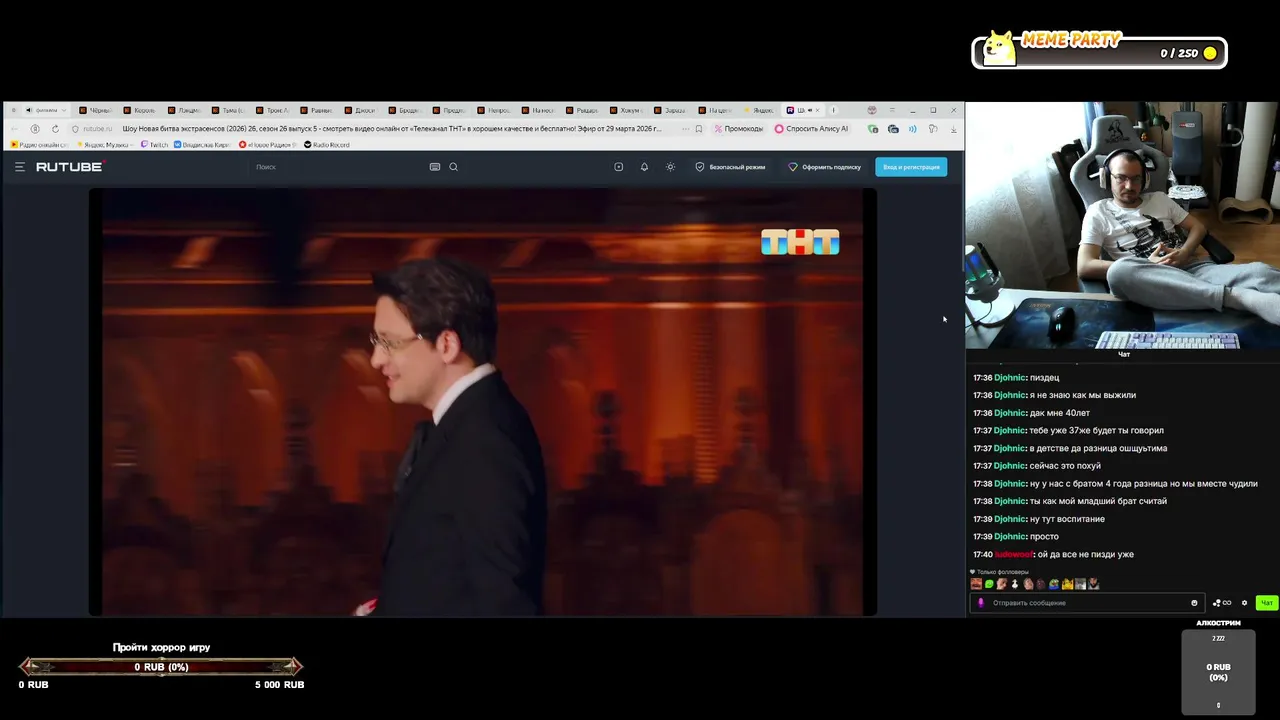Open a new browser tab with plus
Screen dimensions: 1280x720
(833, 110)
